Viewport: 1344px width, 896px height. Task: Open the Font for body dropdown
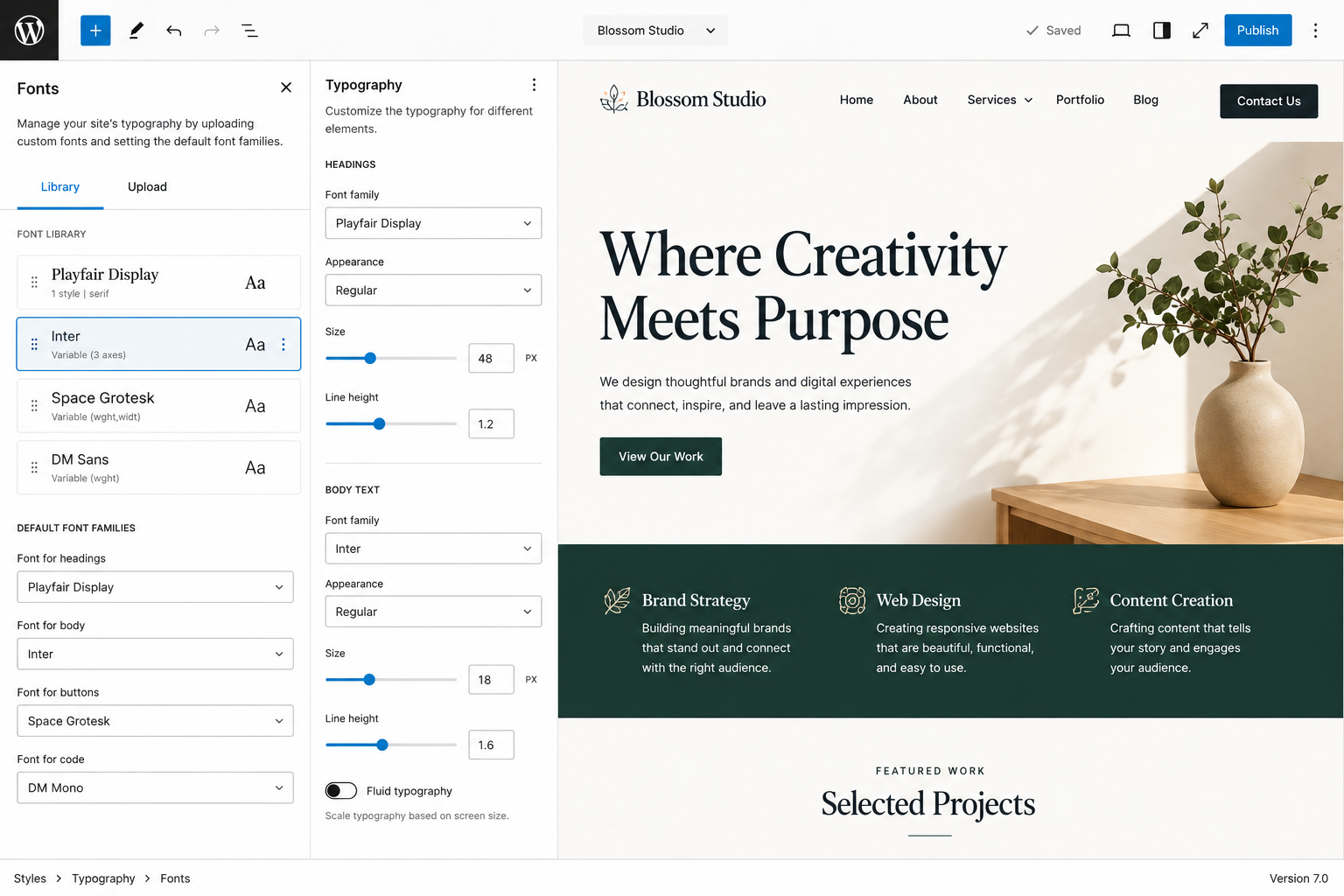pos(155,654)
